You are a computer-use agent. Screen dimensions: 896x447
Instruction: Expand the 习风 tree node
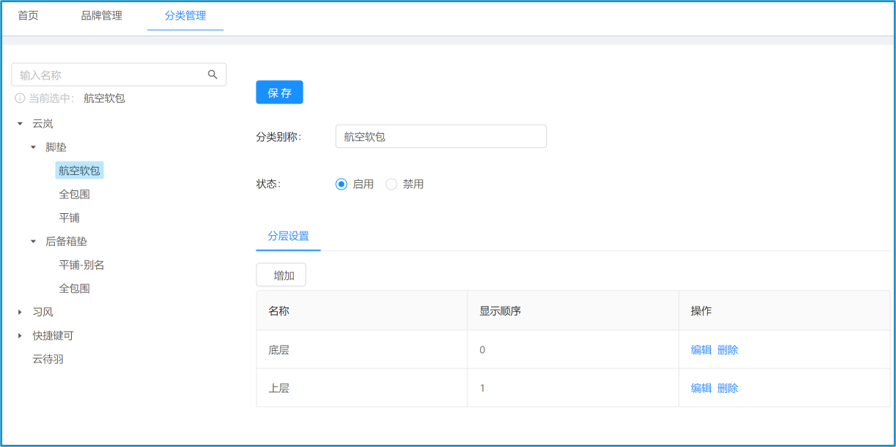[x=20, y=312]
